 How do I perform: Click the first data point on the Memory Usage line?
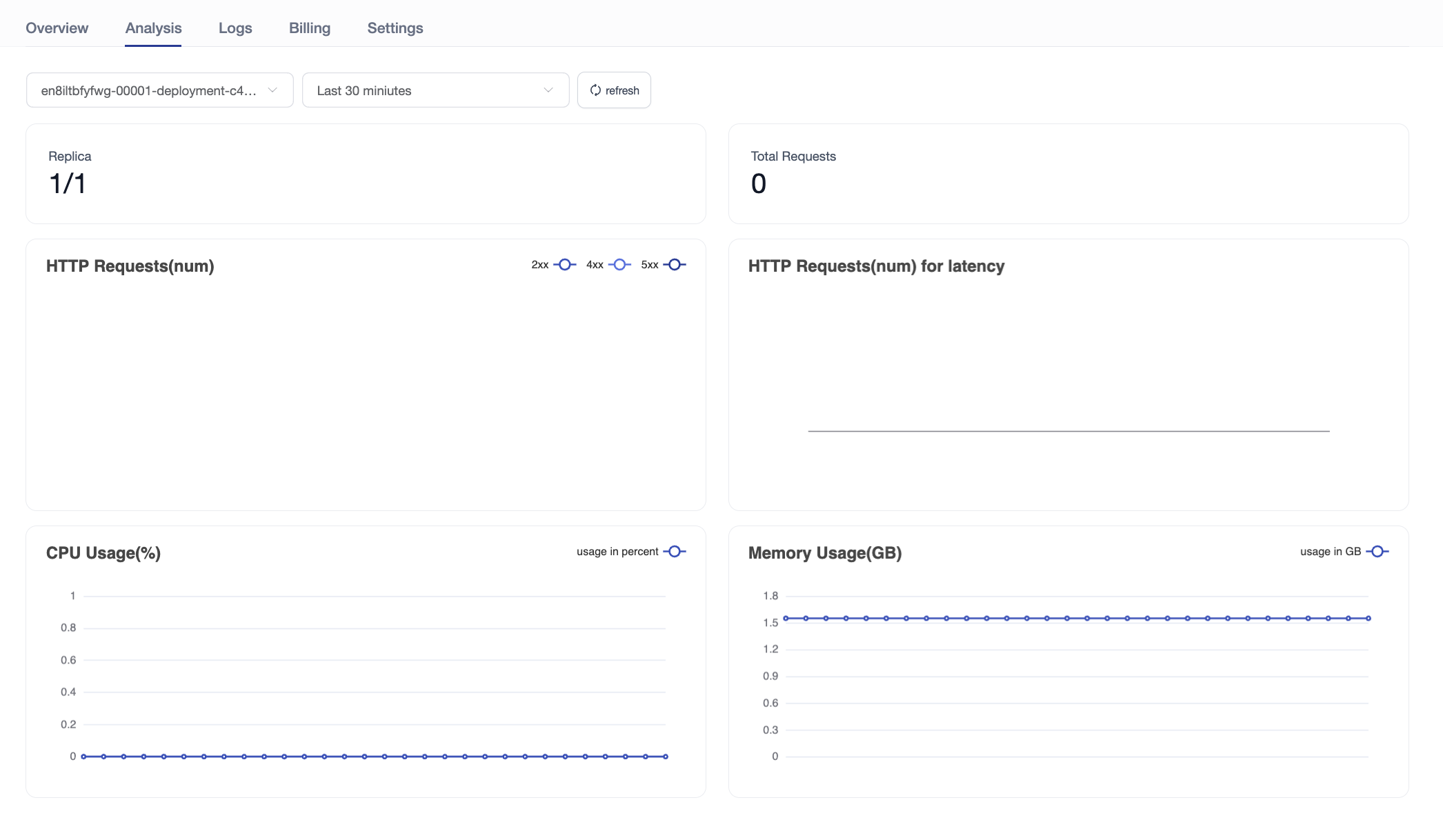point(786,619)
